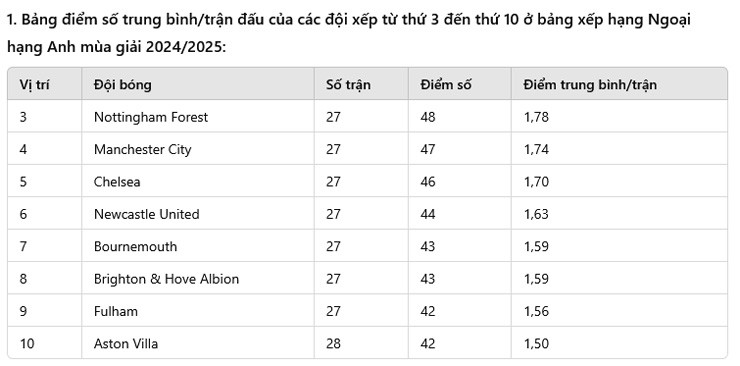Click the 1,78 average points value
The width and height of the screenshot is (740, 366).
click(x=536, y=117)
